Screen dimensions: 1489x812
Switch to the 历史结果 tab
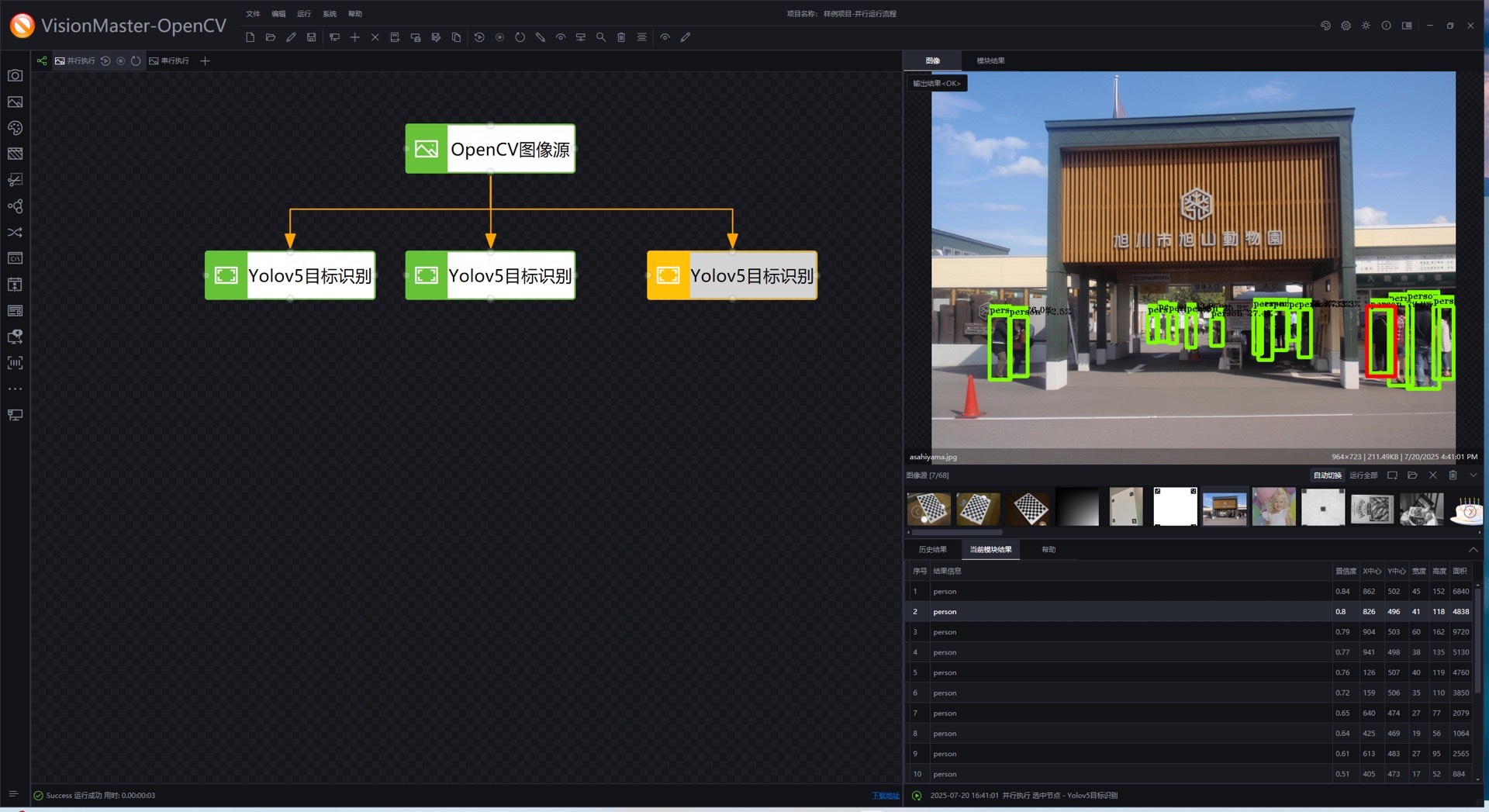pyautogui.click(x=932, y=550)
